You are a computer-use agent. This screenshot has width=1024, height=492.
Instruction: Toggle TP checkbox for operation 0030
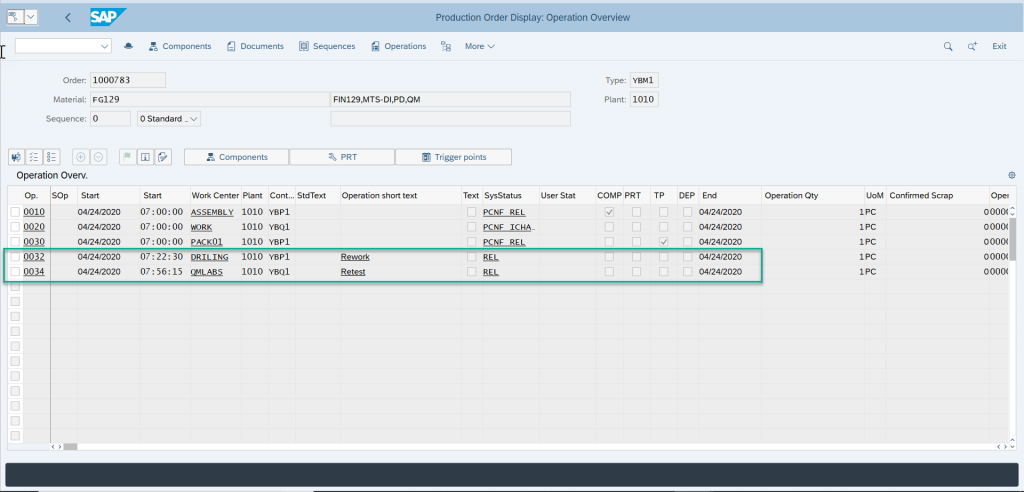click(664, 242)
